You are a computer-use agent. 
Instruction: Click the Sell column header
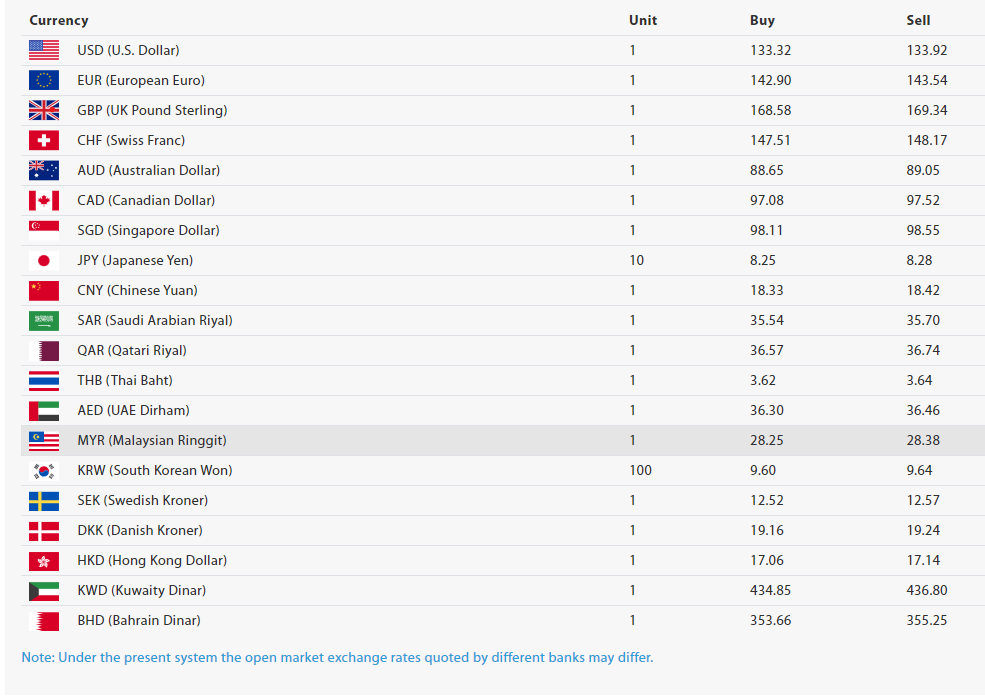tap(918, 20)
